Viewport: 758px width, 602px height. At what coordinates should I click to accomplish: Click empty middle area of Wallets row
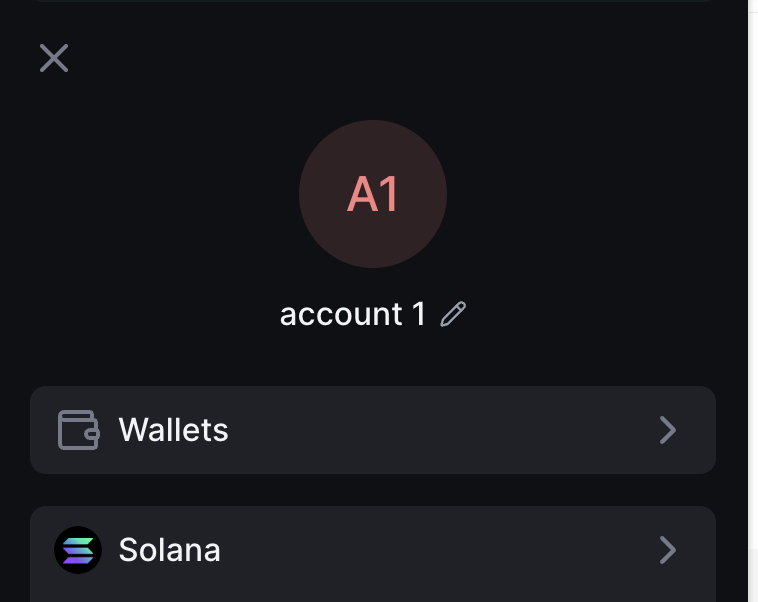tap(430, 430)
